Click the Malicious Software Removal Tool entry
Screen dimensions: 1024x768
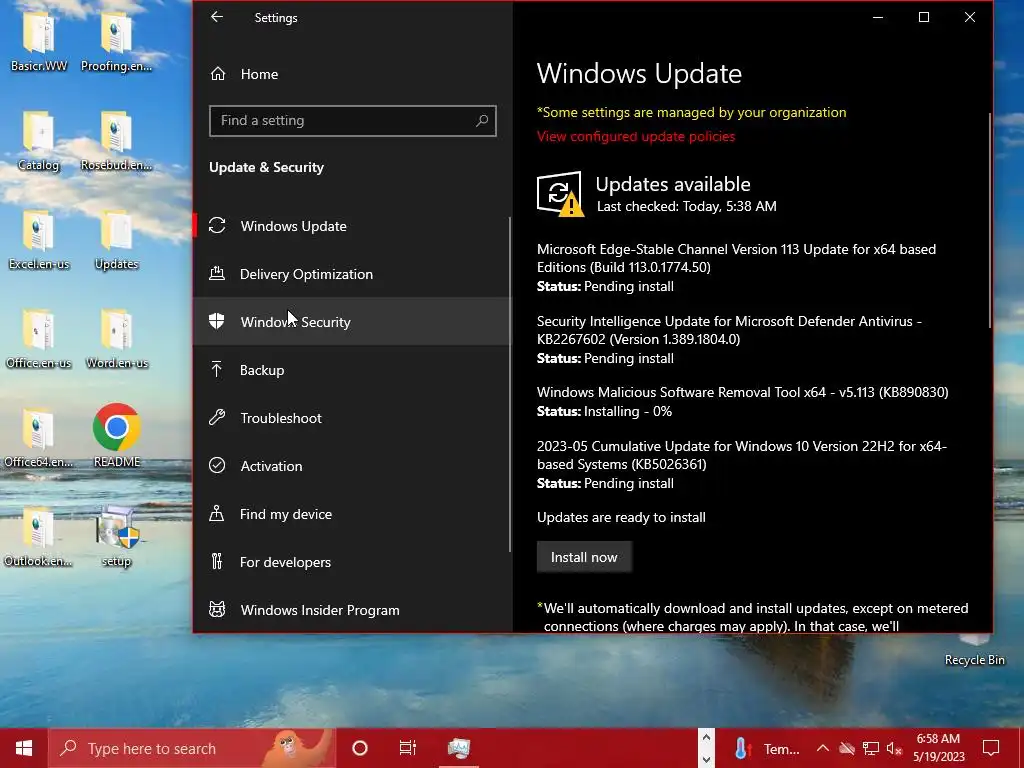[743, 402]
